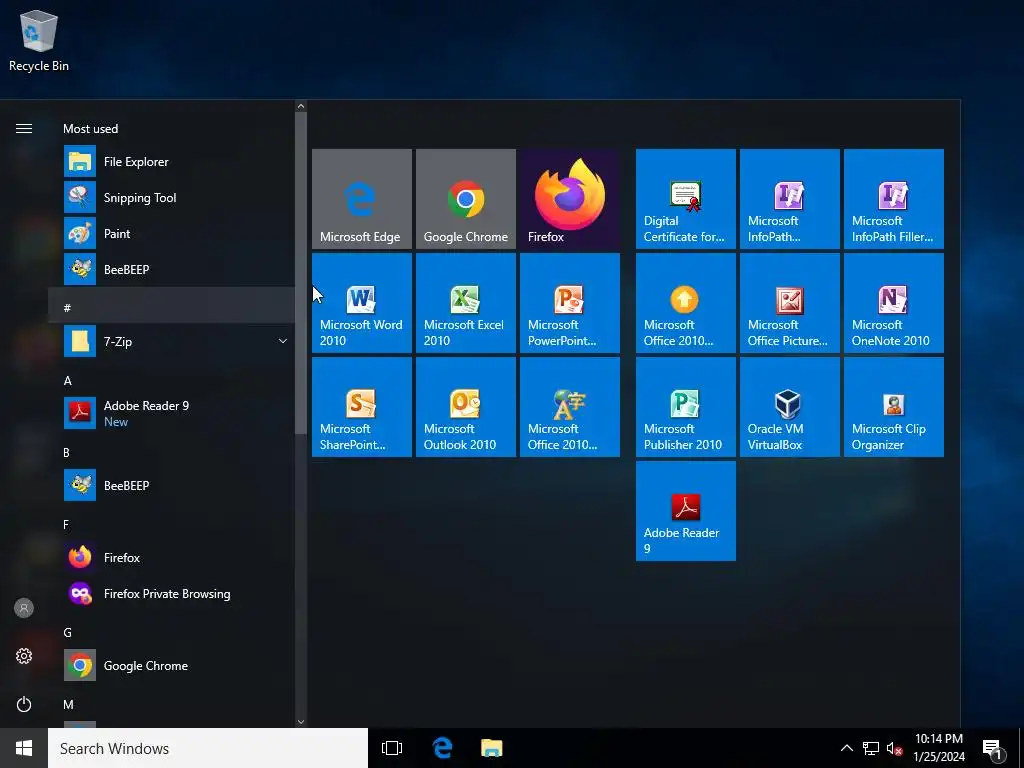Screen dimensions: 1024x768
Task: Show hidden system tray icons
Action: [846, 748]
